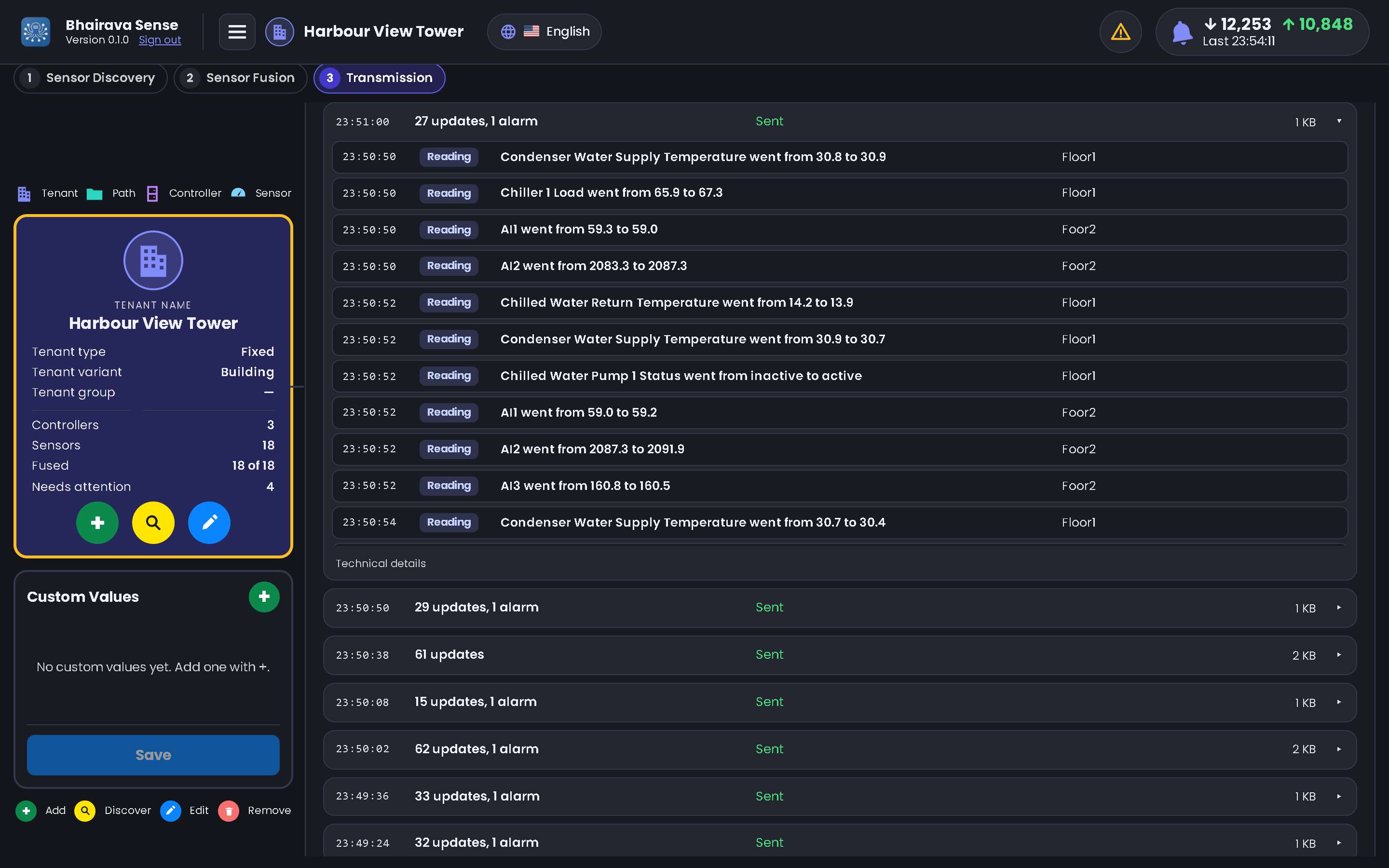Open the English language selector
The height and width of the screenshot is (868, 1389).
[x=544, y=31]
